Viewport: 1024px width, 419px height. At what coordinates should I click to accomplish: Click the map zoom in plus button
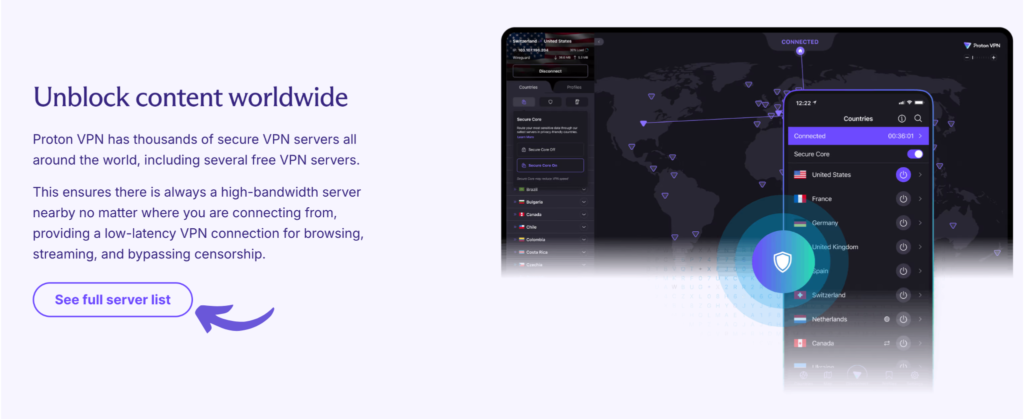pyautogui.click(x=994, y=57)
